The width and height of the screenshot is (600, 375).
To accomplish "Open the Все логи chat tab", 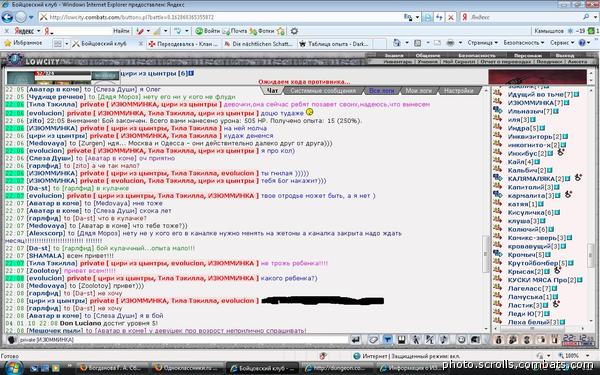I will pyautogui.click(x=382, y=91).
